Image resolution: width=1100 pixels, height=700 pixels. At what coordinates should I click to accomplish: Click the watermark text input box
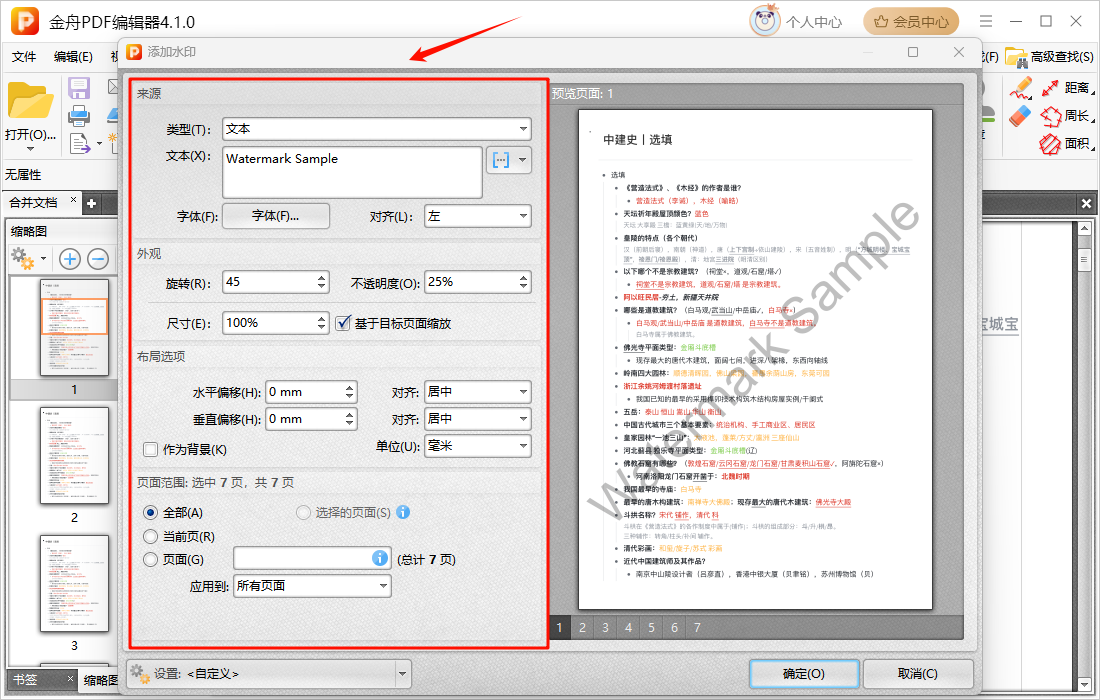pyautogui.click(x=352, y=172)
